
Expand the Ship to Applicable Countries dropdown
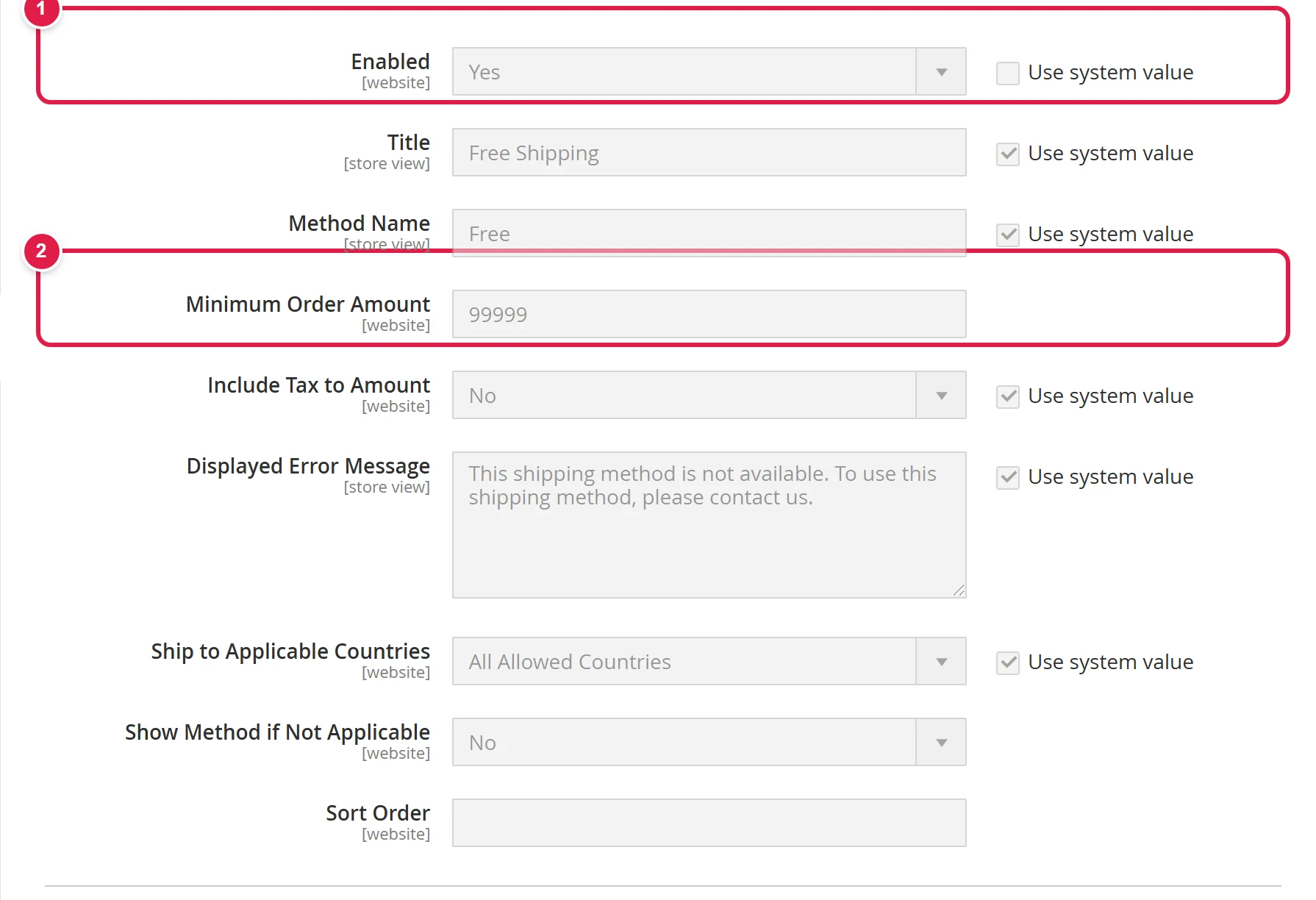click(x=709, y=661)
